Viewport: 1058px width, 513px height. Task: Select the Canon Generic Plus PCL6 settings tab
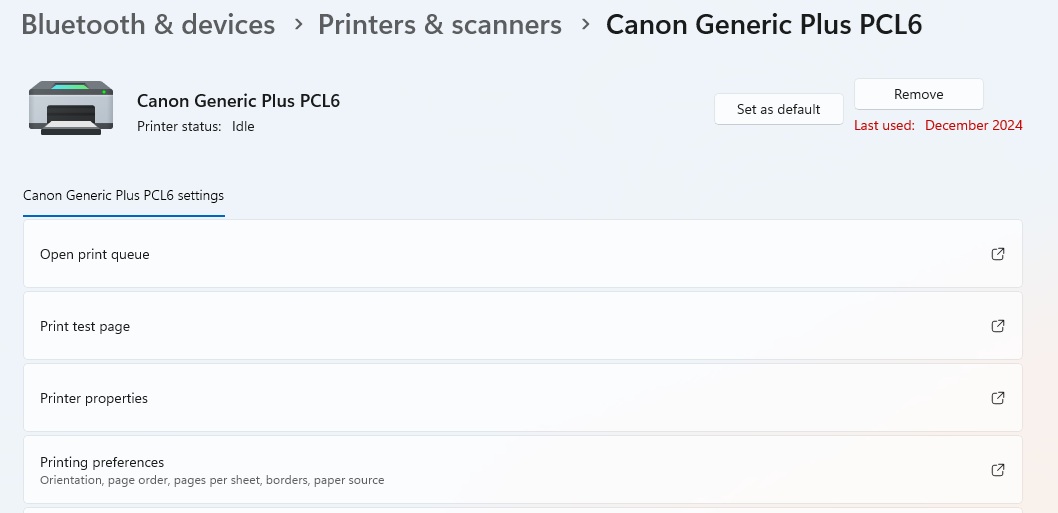click(x=123, y=195)
